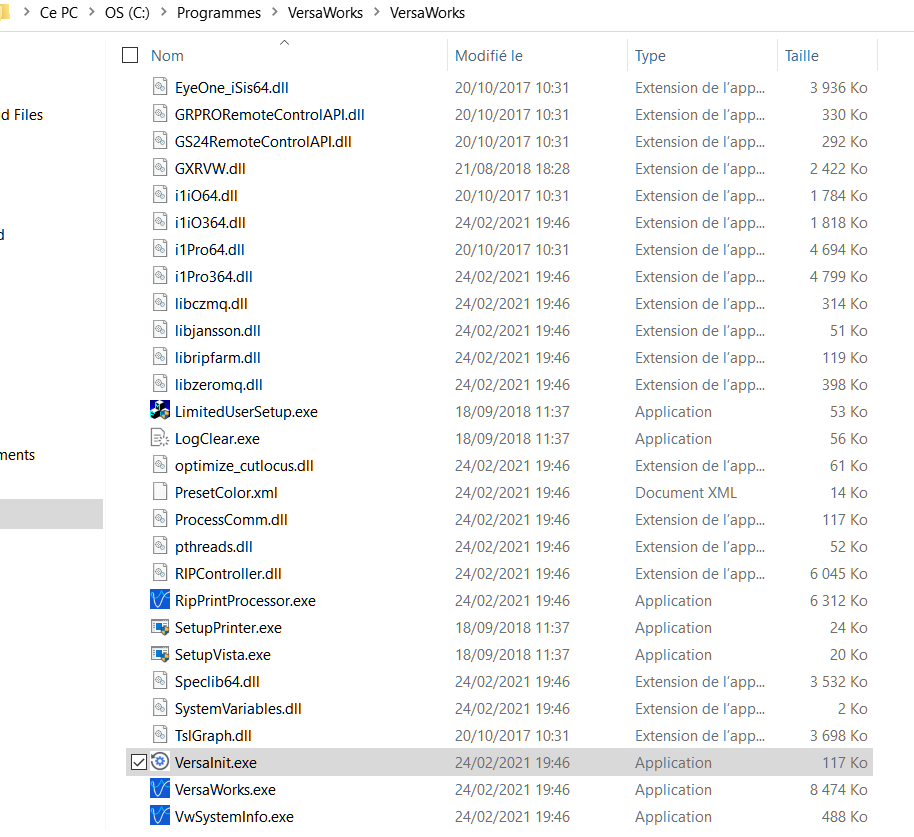914x837 pixels.
Task: Navigate to the parent VersaWorks folder breadcrumb
Action: pos(325,13)
